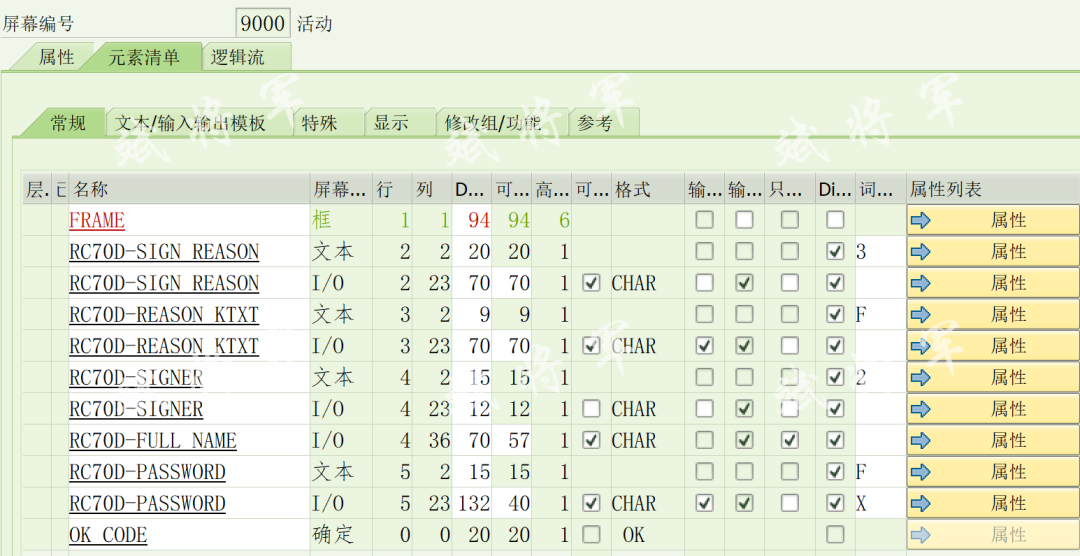Viewport: 1080px width, 556px height.
Task: Click the 屏幕编号 field showing 9000
Action: (x=263, y=24)
